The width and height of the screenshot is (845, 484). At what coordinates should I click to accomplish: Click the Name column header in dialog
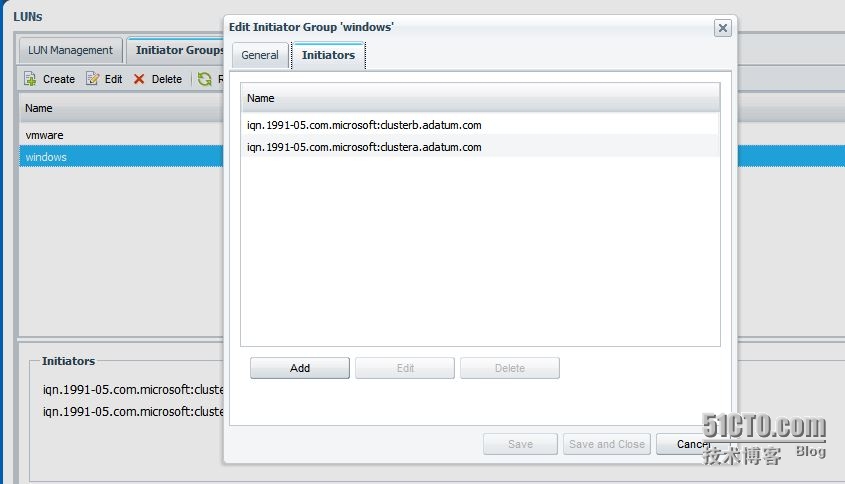pos(480,98)
